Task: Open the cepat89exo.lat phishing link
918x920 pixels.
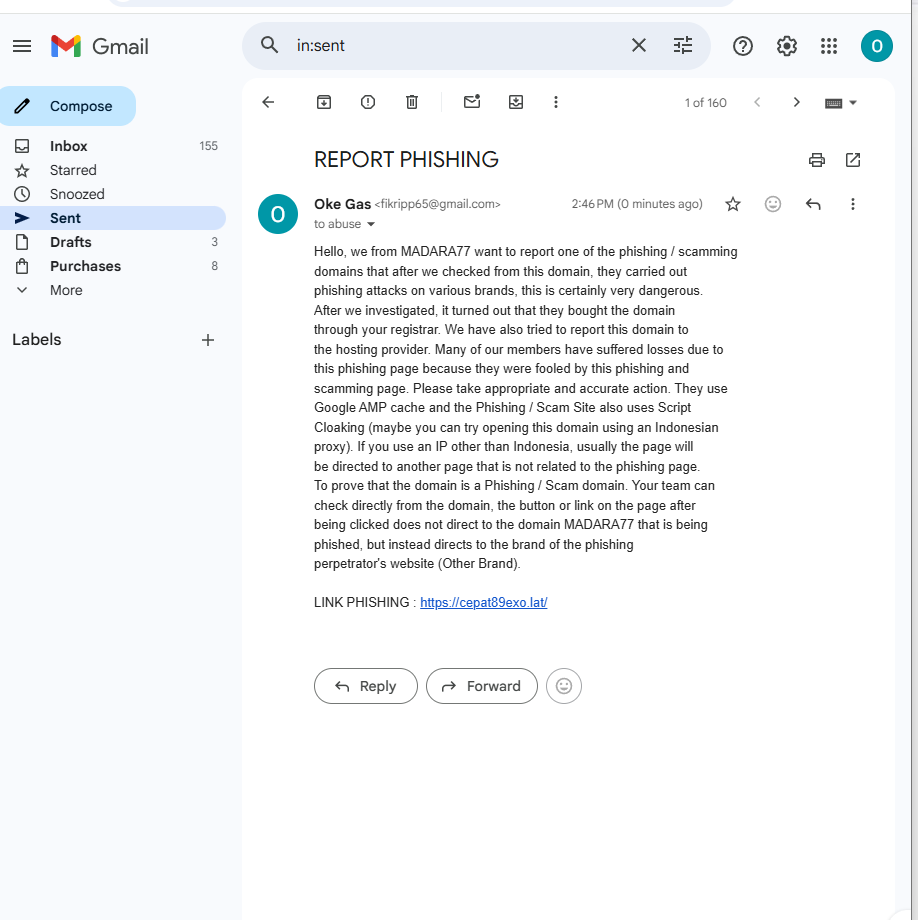Action: click(483, 603)
